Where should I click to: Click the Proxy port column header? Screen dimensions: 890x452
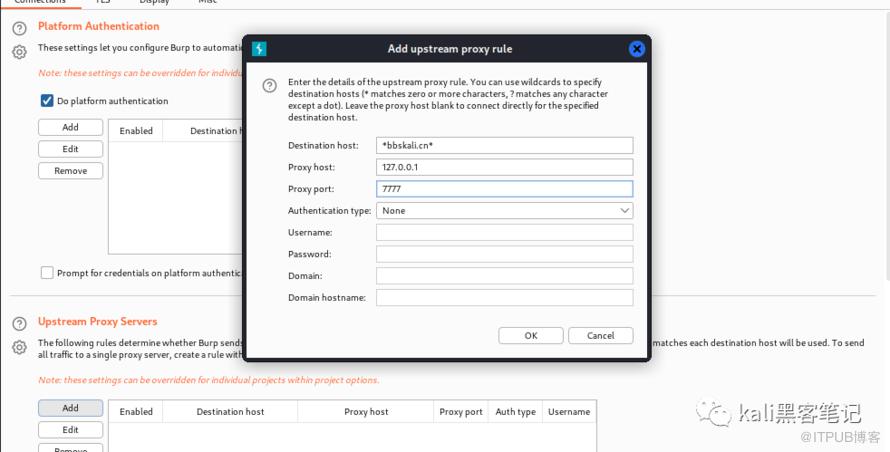[461, 412]
